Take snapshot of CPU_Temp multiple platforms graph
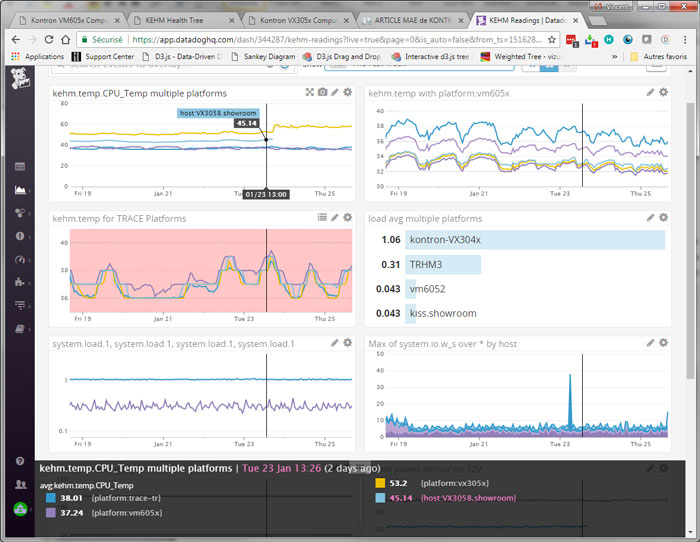 [322, 92]
